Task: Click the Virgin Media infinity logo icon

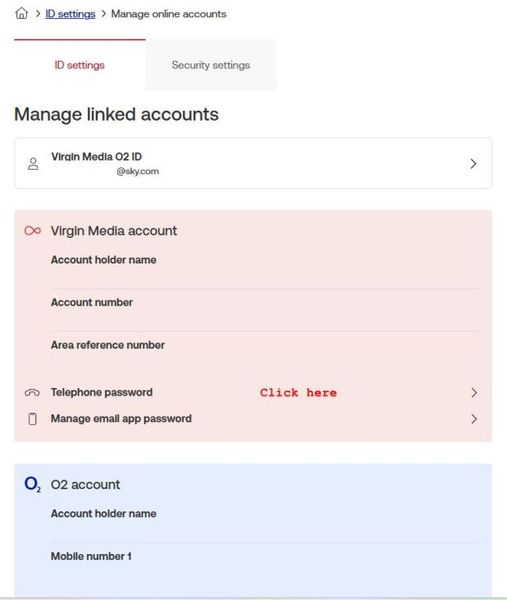Action: pos(33,231)
